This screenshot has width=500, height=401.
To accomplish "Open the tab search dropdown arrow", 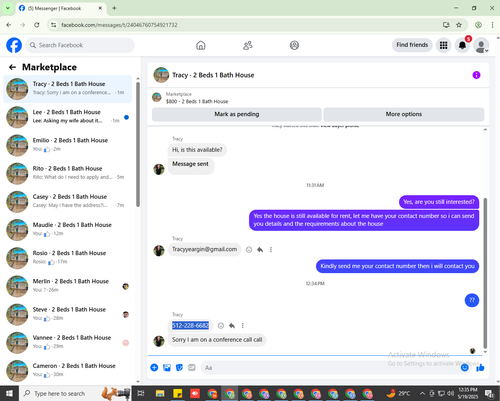I will pyautogui.click(x=7, y=8).
